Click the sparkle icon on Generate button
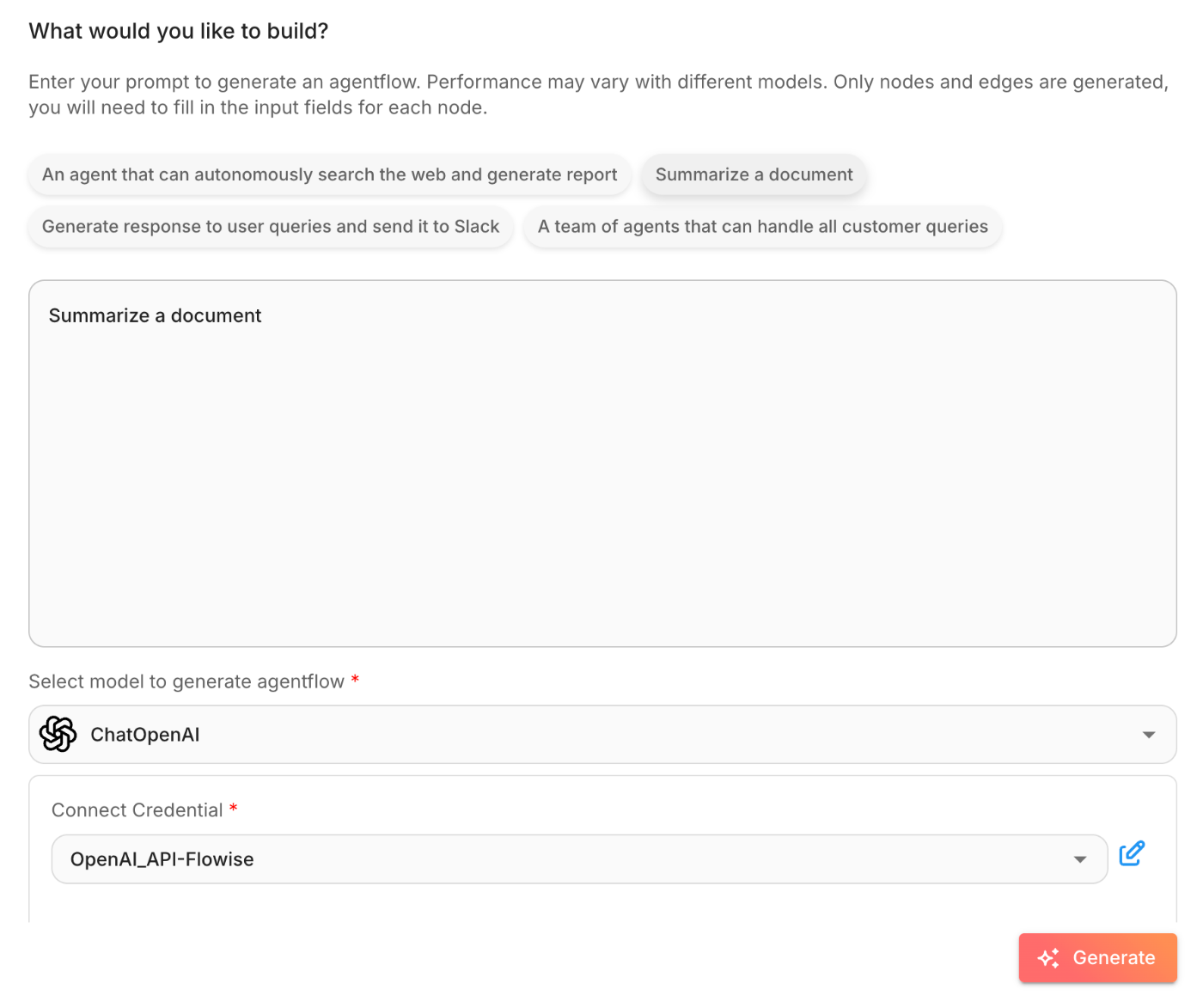 [1048, 958]
